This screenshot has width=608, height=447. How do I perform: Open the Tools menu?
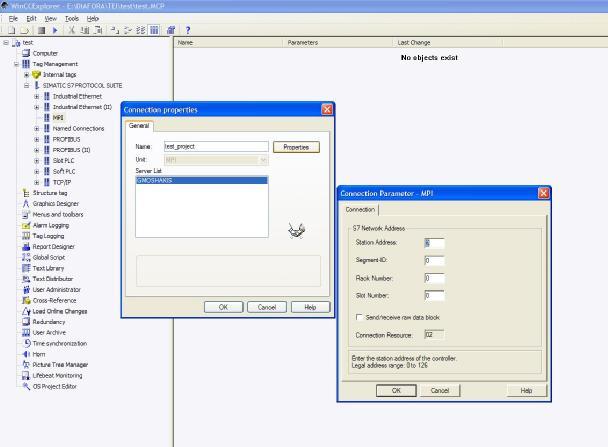click(72, 18)
